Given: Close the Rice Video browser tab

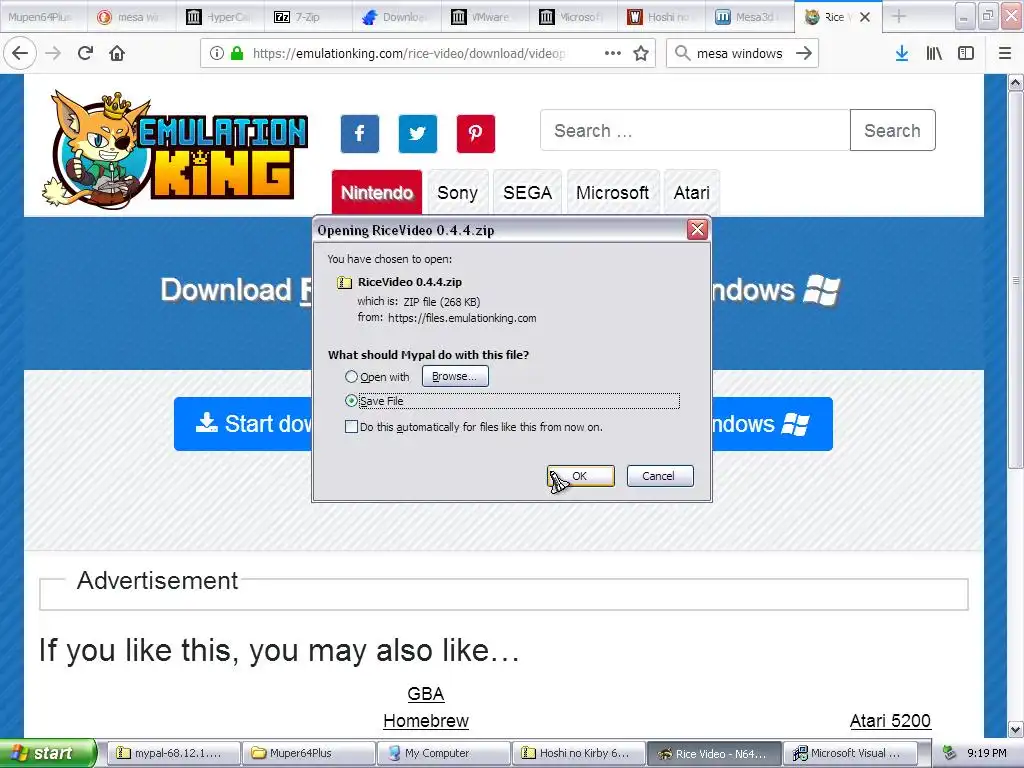Looking at the screenshot, I should (865, 17).
